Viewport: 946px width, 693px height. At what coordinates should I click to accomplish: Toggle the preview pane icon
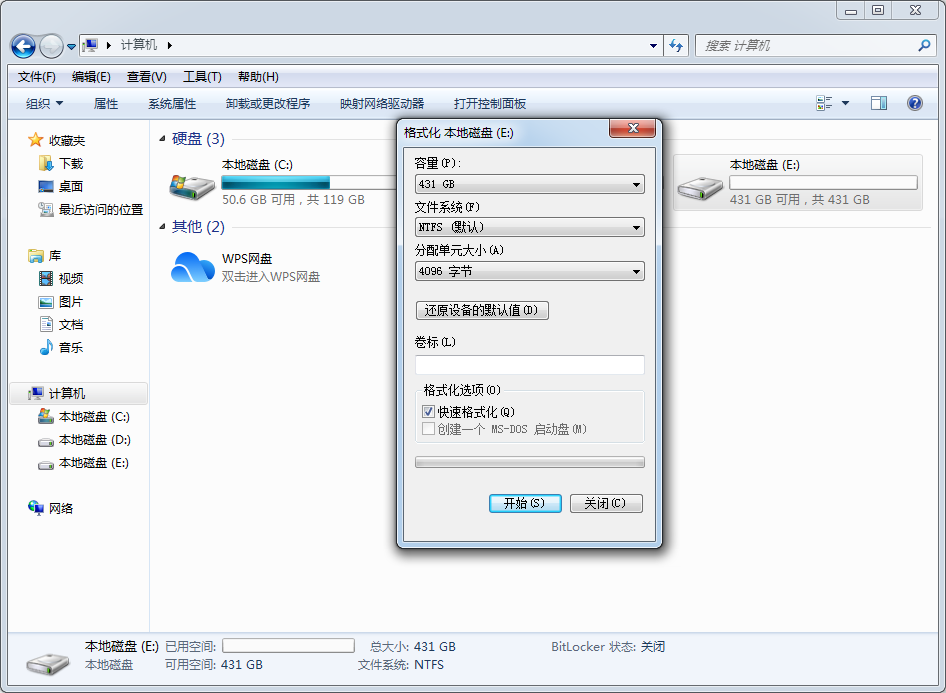[879, 103]
